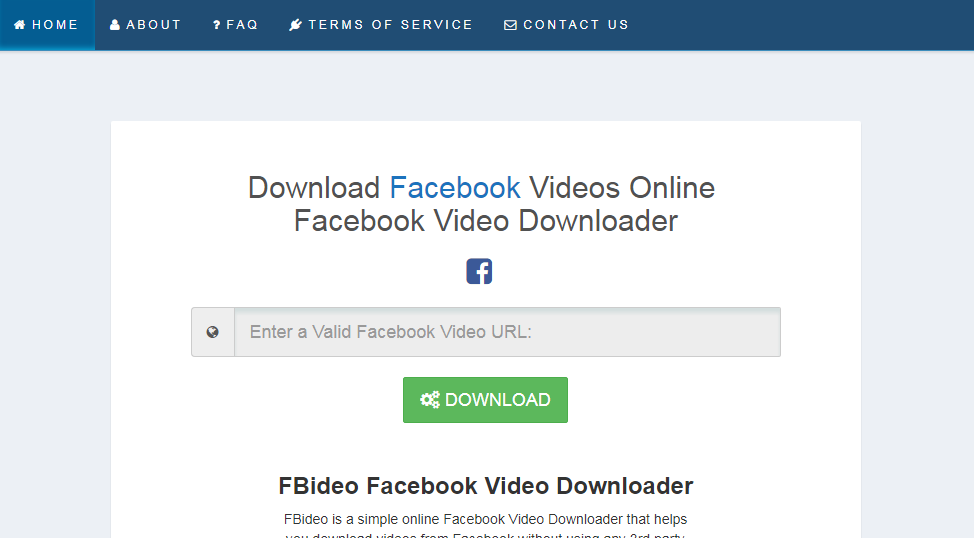Click the house icon beside Home

coord(20,25)
